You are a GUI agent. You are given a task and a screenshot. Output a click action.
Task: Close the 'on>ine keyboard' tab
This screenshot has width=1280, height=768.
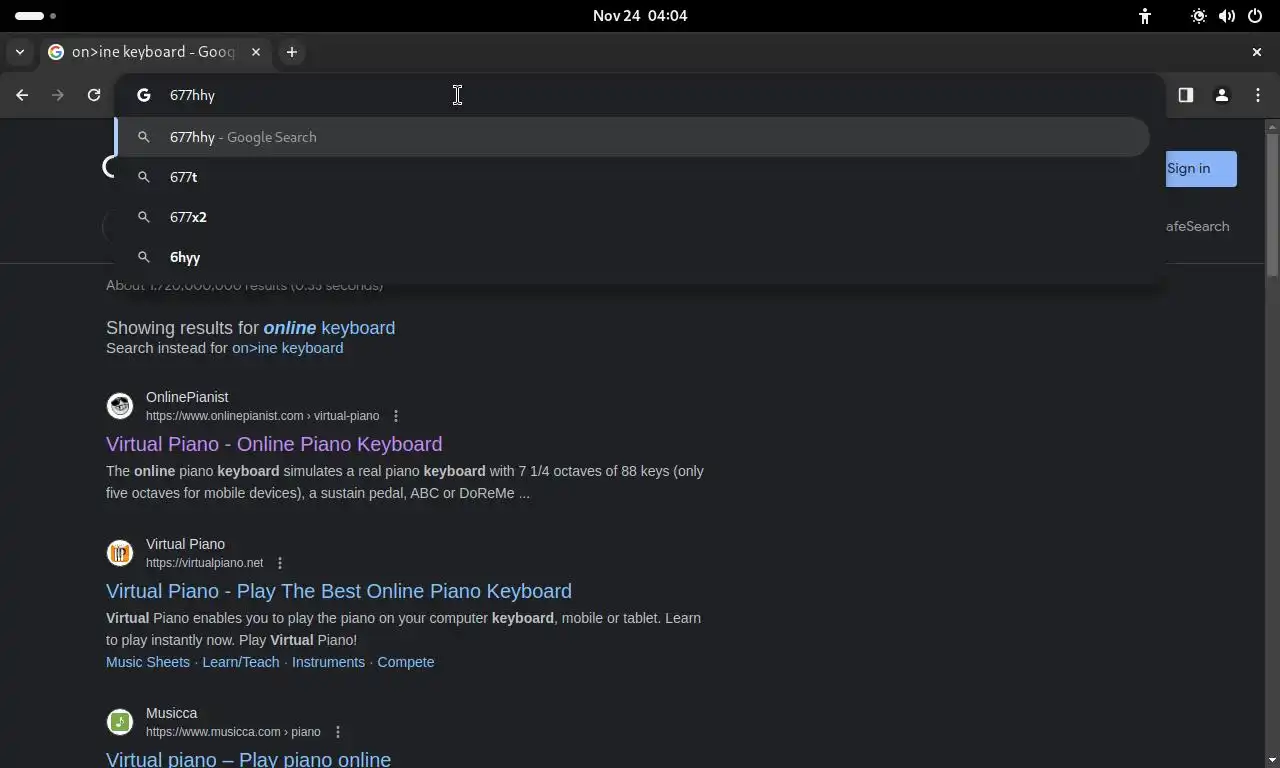coord(256,52)
